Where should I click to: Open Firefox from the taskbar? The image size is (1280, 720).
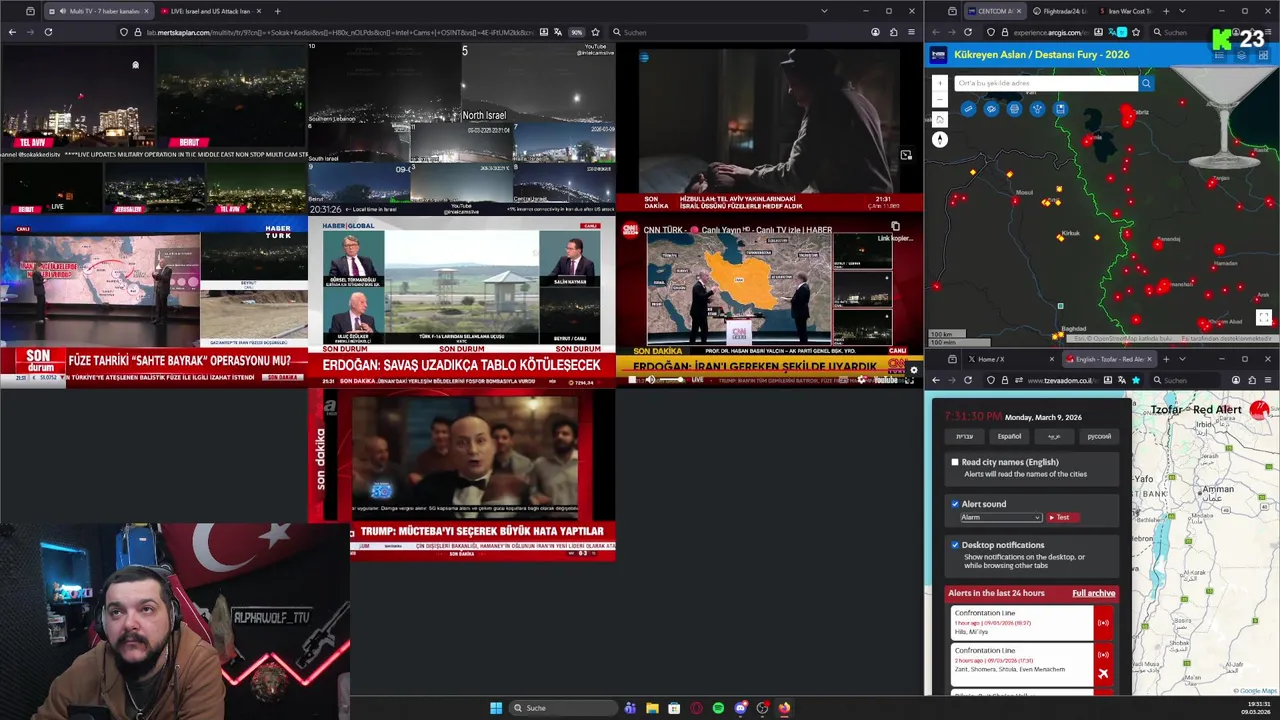pos(784,708)
